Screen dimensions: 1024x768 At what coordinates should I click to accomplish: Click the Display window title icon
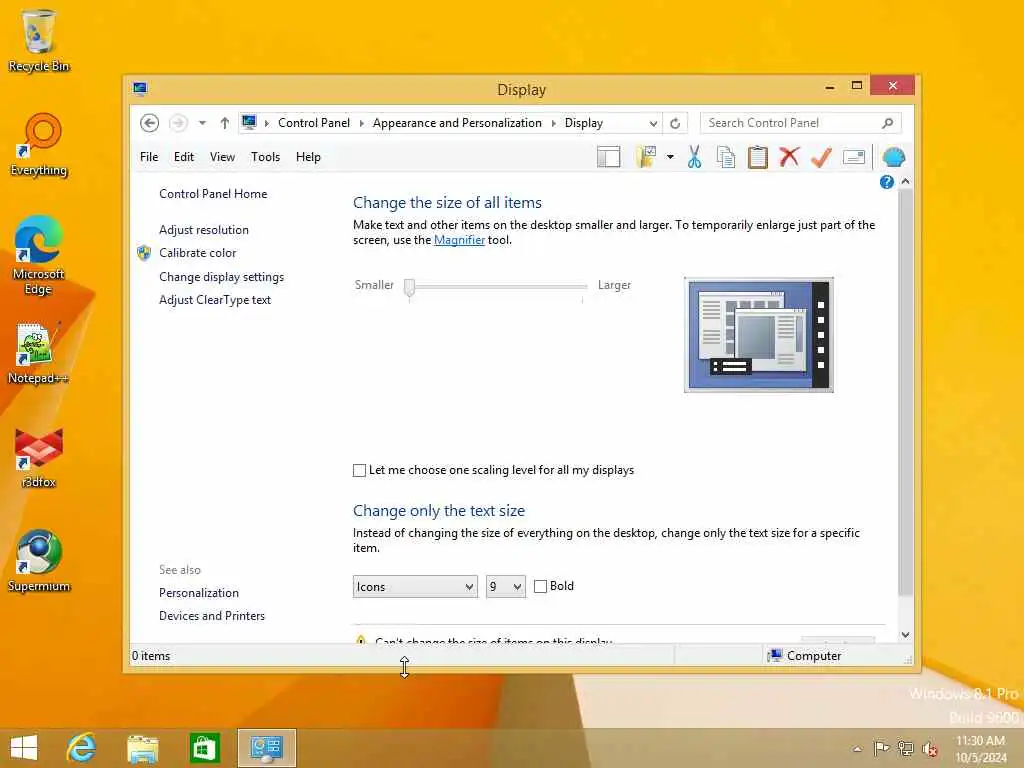tap(140, 89)
